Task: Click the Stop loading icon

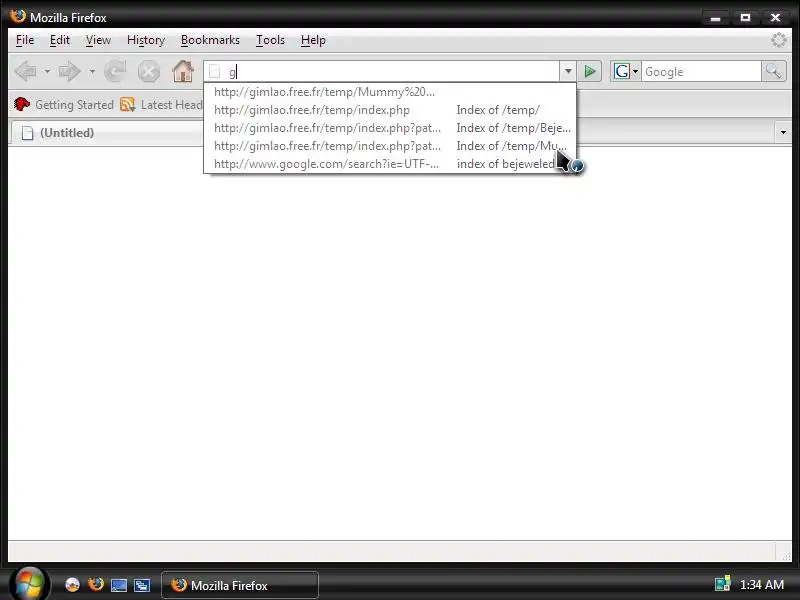Action: click(x=148, y=71)
